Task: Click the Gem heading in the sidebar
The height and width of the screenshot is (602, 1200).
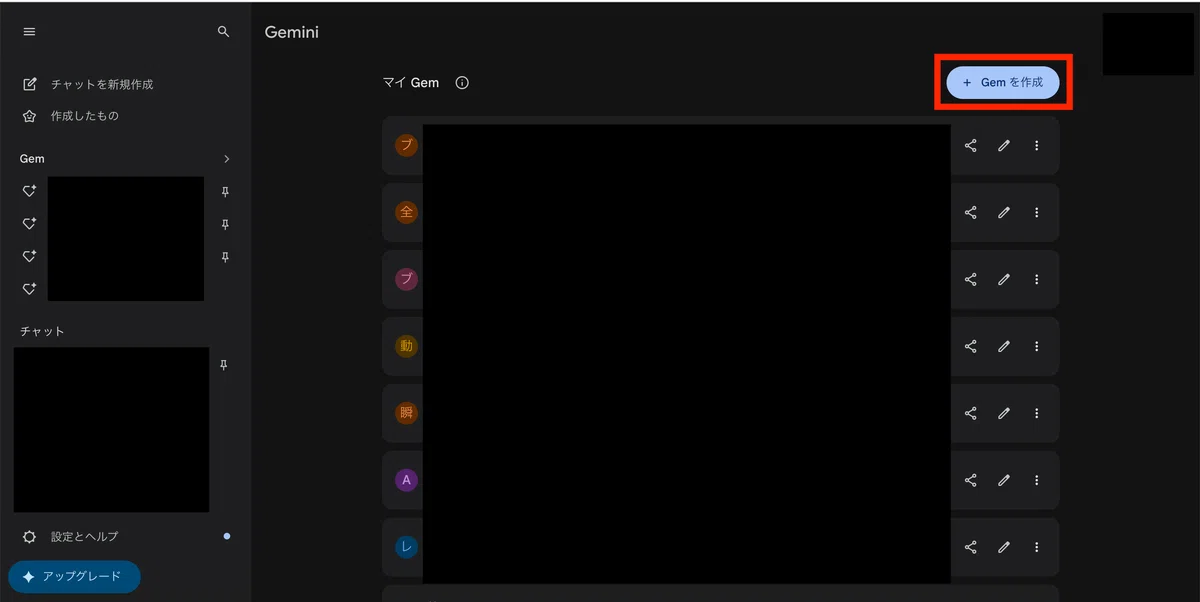Action: 32,159
